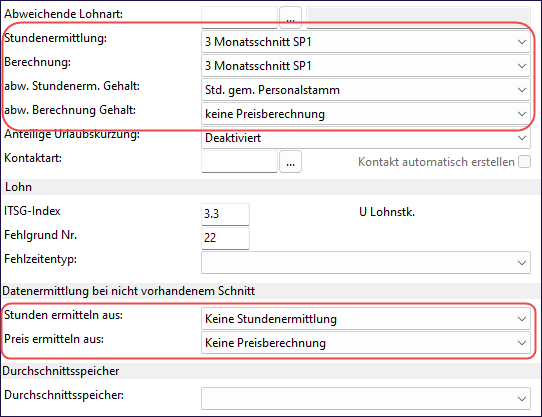Enable Kontakt automatisch erstellen checkbox
542x417 pixels.
(524, 161)
